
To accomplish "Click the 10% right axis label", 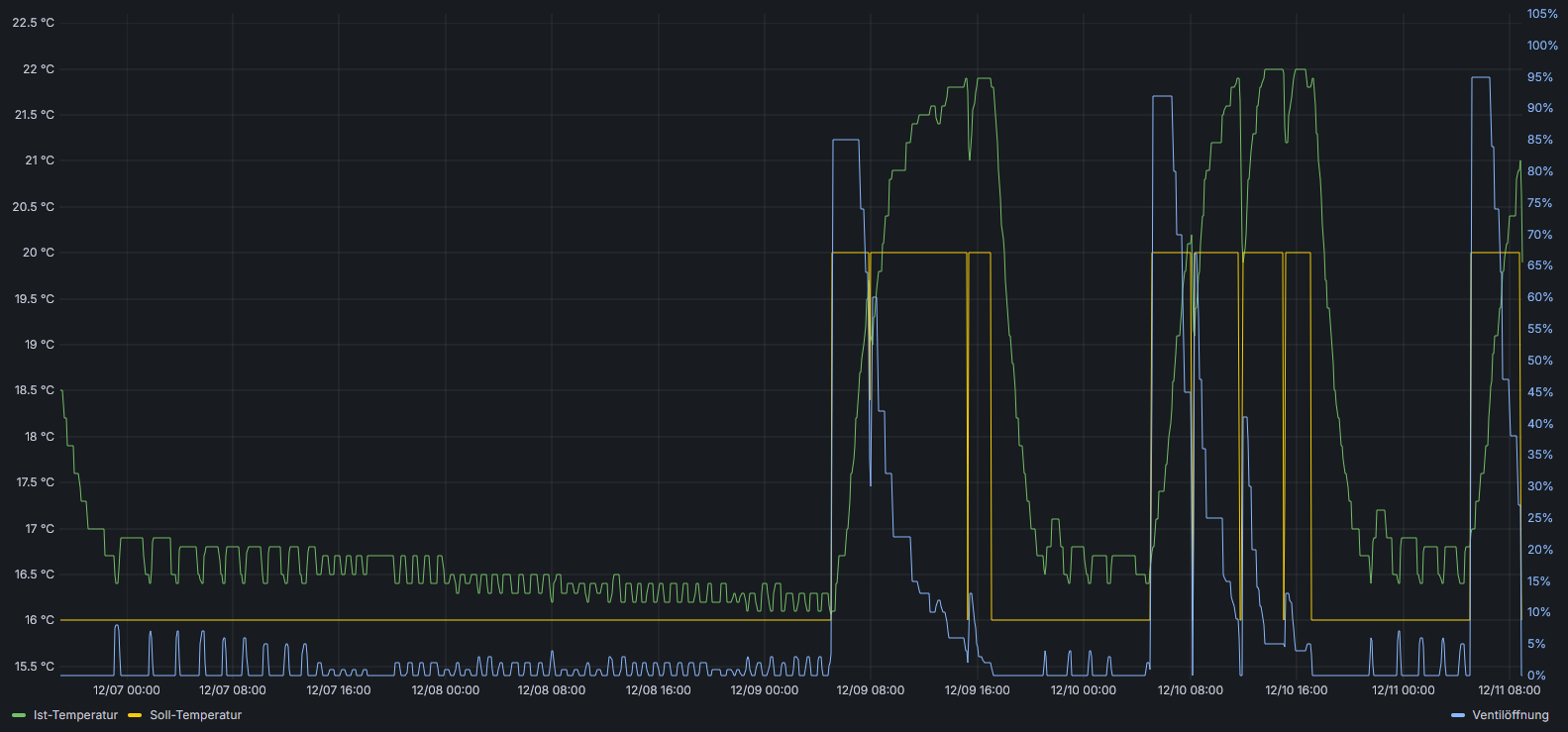I will pyautogui.click(x=1539, y=612).
